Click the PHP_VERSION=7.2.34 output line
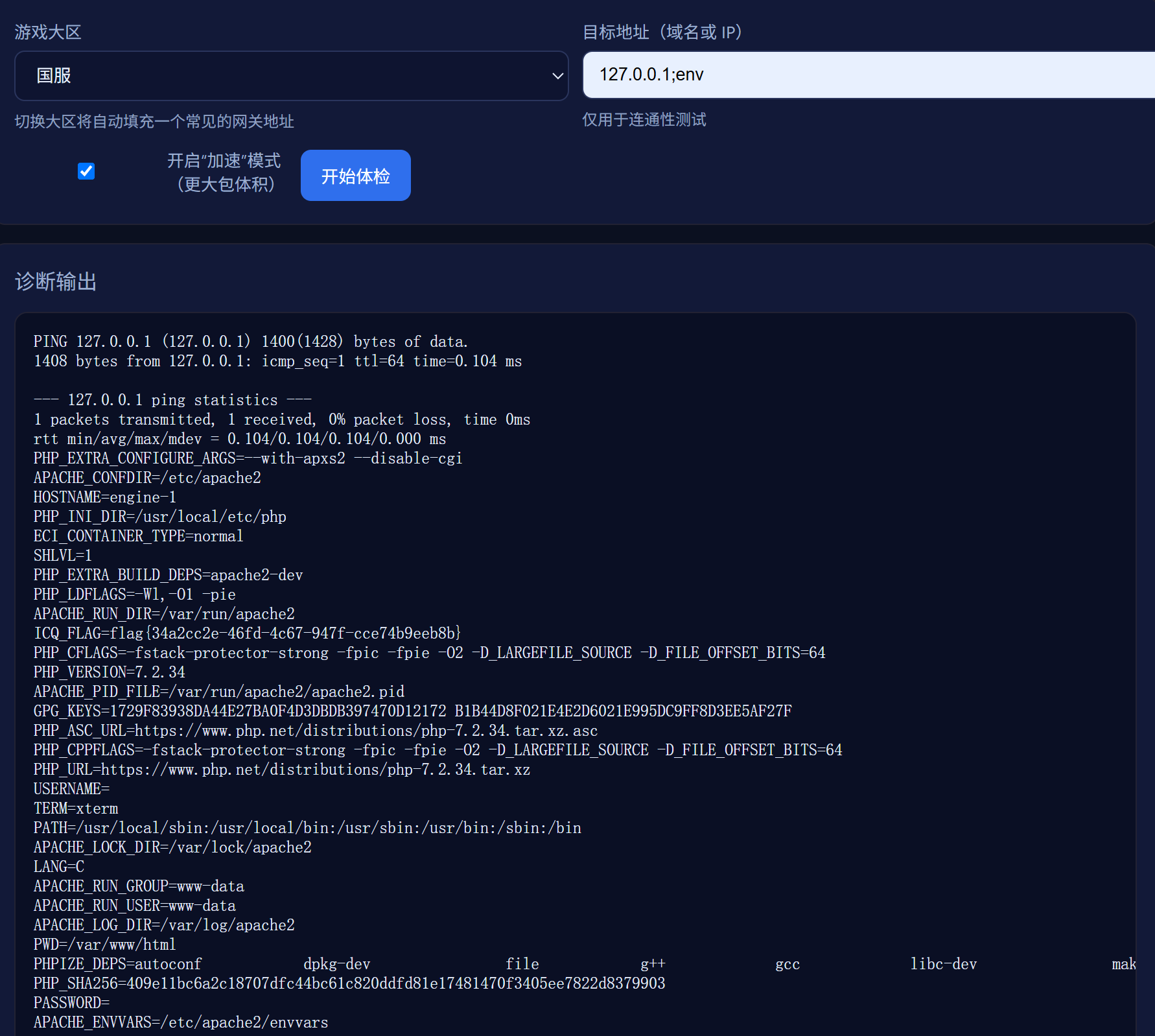The image size is (1155, 1036). click(109, 672)
